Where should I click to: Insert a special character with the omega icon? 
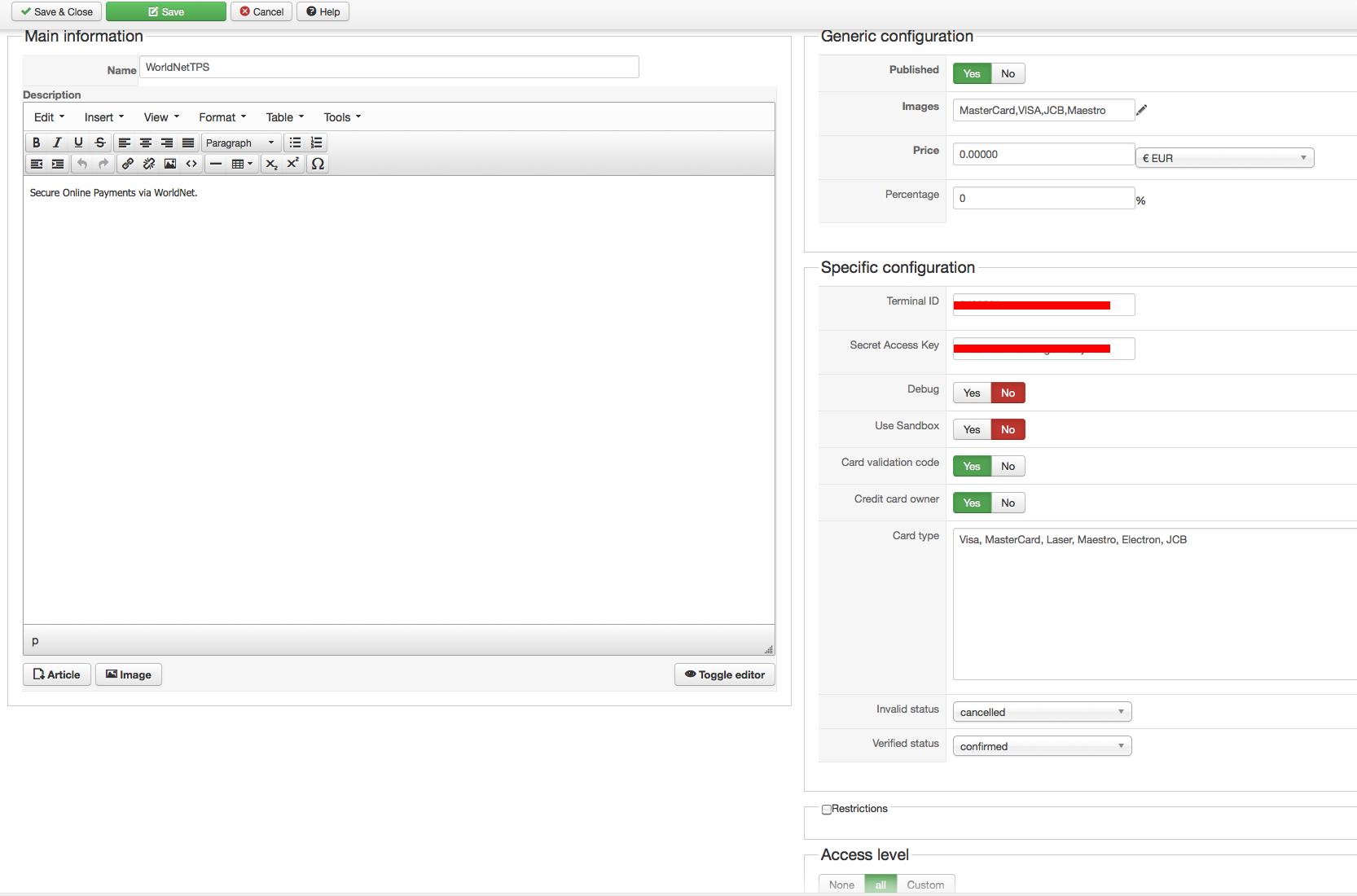tap(318, 164)
